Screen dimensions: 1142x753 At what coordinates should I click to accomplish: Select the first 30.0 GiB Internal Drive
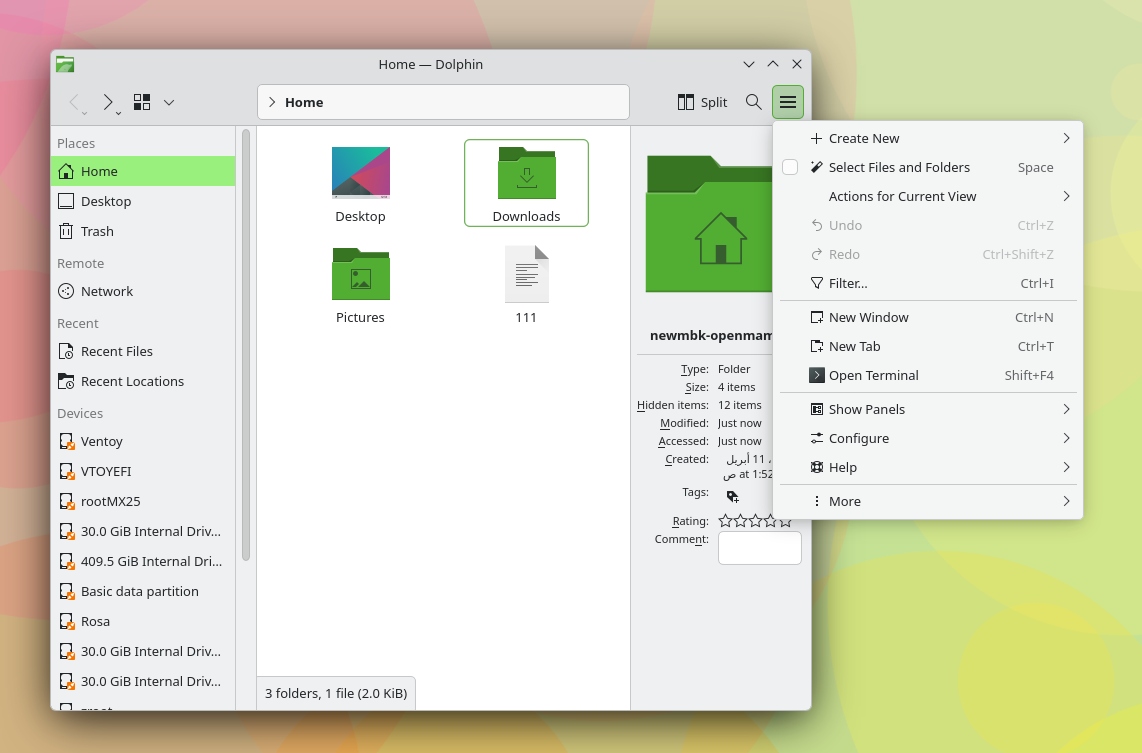[143, 531]
